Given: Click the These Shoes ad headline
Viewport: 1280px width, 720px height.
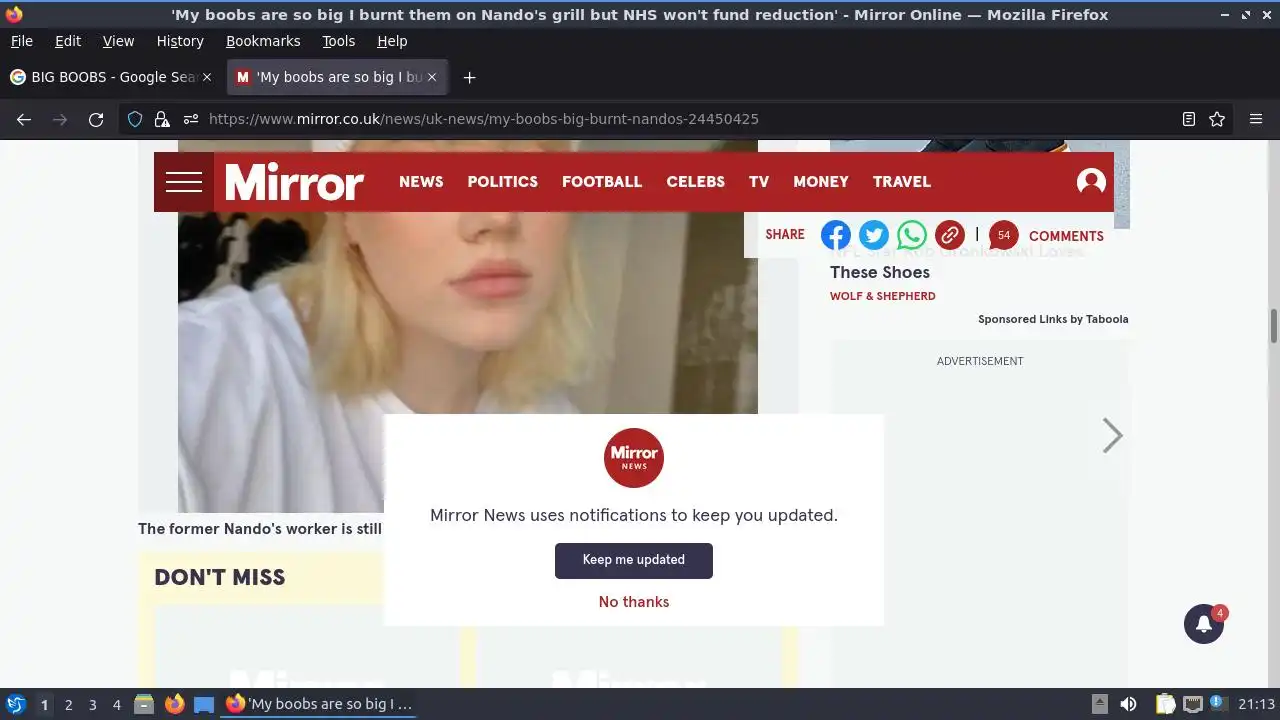Looking at the screenshot, I should click(x=880, y=272).
